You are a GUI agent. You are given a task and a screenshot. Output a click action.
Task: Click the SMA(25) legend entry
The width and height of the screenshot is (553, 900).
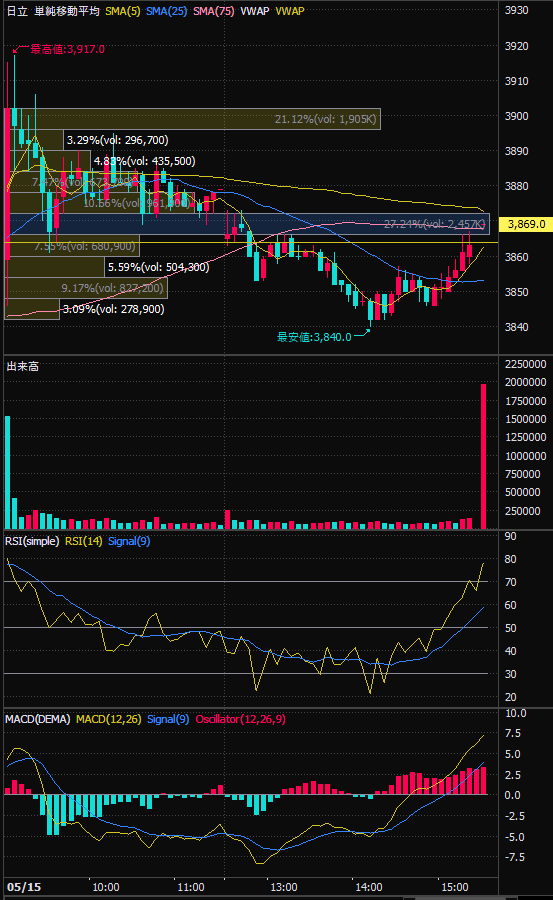click(166, 11)
